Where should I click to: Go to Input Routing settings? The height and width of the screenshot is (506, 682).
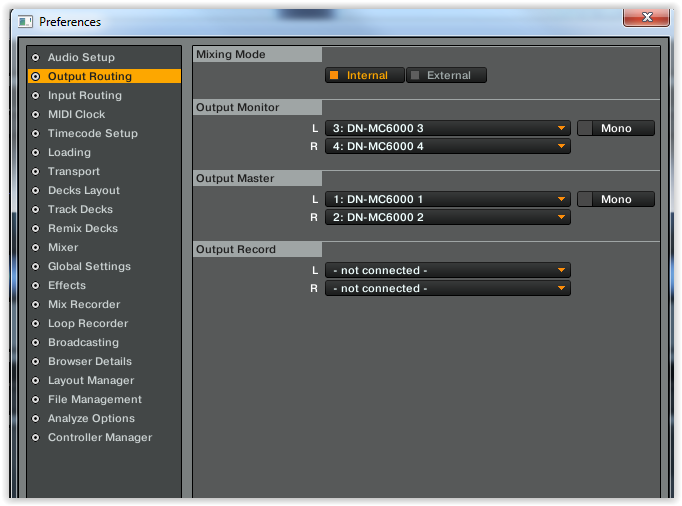84,96
